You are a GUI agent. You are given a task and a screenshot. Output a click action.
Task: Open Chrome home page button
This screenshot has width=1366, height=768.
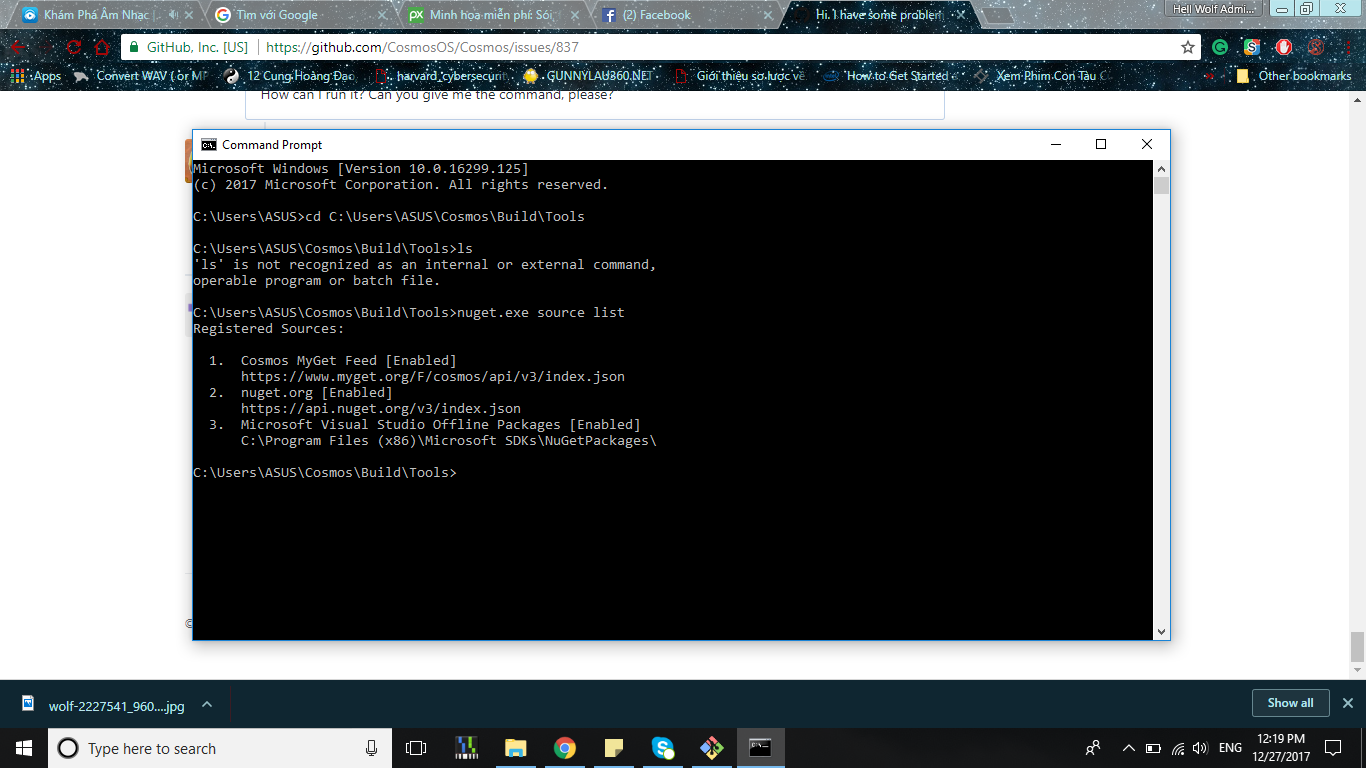[102, 47]
